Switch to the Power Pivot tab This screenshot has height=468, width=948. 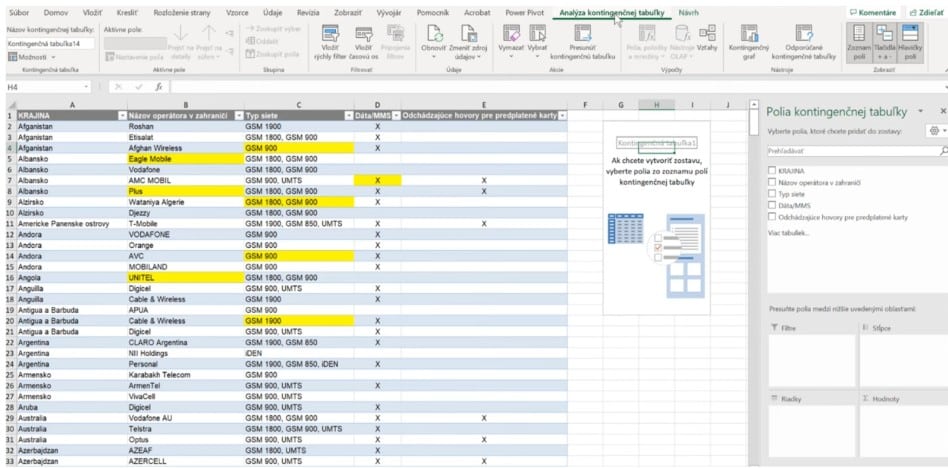pos(524,13)
